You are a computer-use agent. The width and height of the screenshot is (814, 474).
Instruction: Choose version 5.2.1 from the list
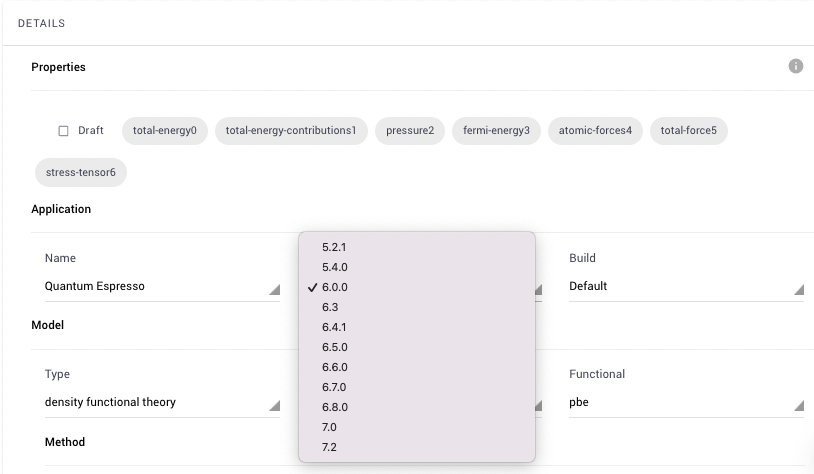417,247
